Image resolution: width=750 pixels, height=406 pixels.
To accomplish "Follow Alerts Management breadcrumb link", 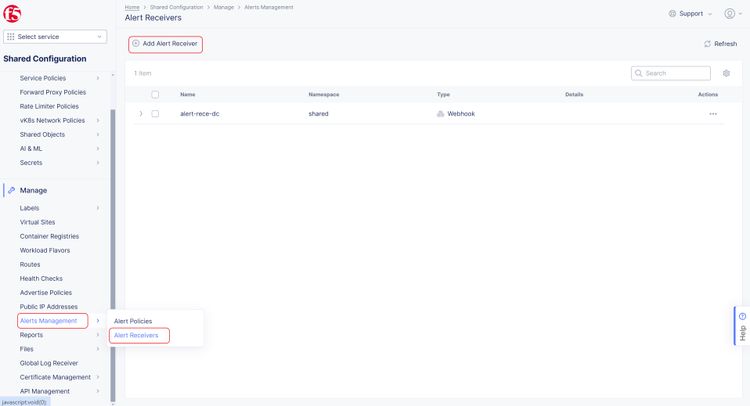I will tap(269, 7).
